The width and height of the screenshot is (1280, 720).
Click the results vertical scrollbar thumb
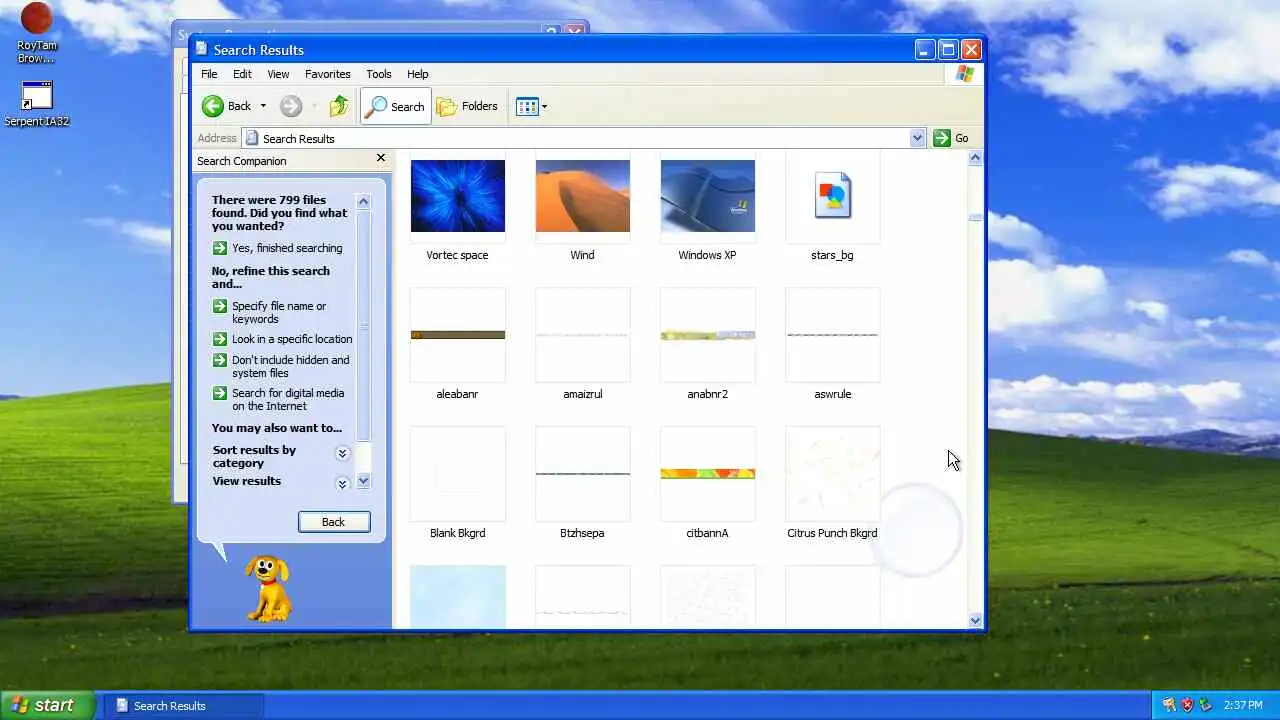point(975,217)
